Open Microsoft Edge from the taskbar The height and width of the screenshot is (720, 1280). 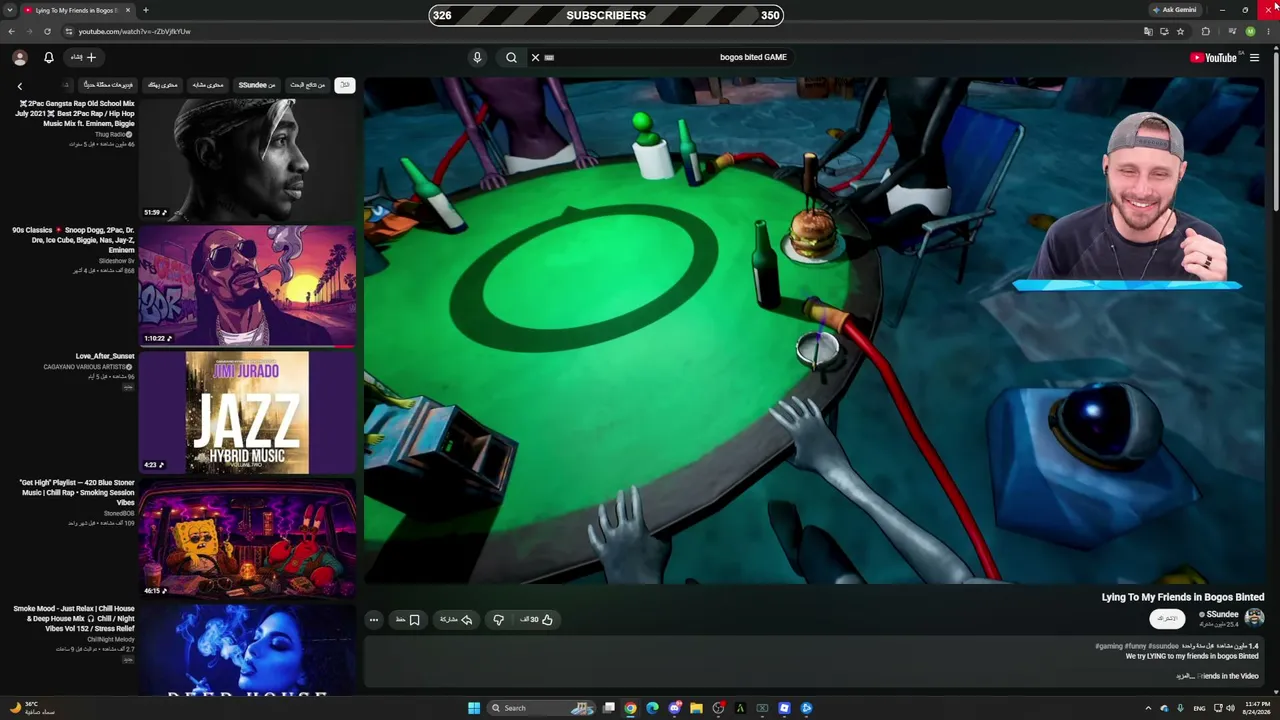tap(652, 708)
